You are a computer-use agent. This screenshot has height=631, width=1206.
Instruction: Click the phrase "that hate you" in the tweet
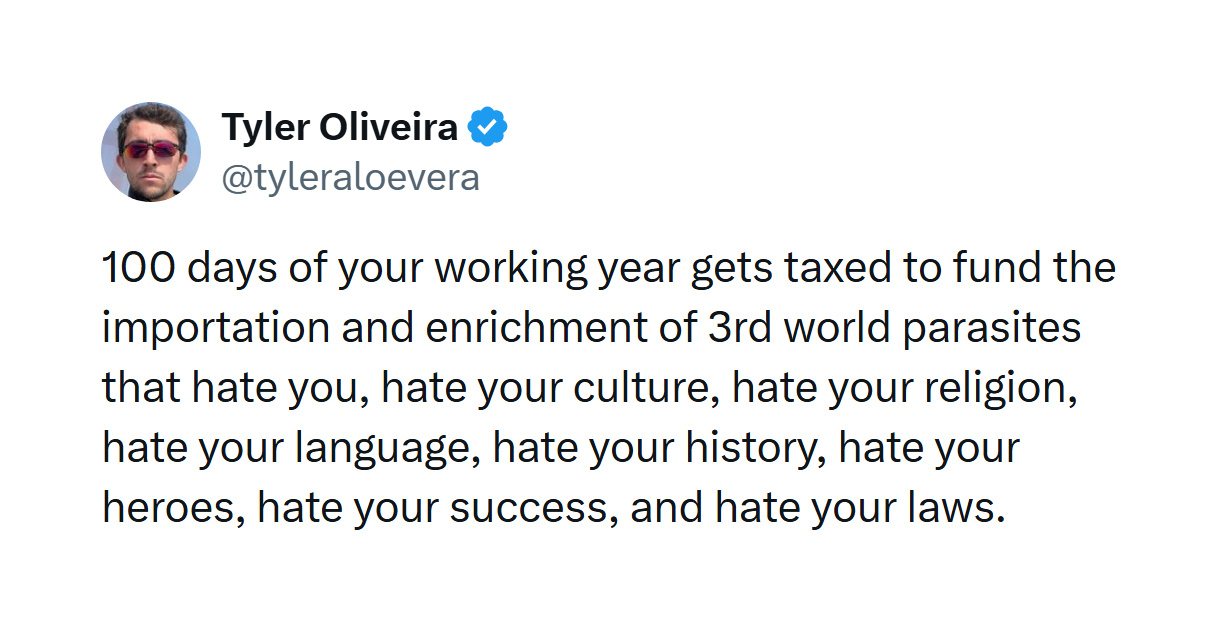tap(226, 389)
